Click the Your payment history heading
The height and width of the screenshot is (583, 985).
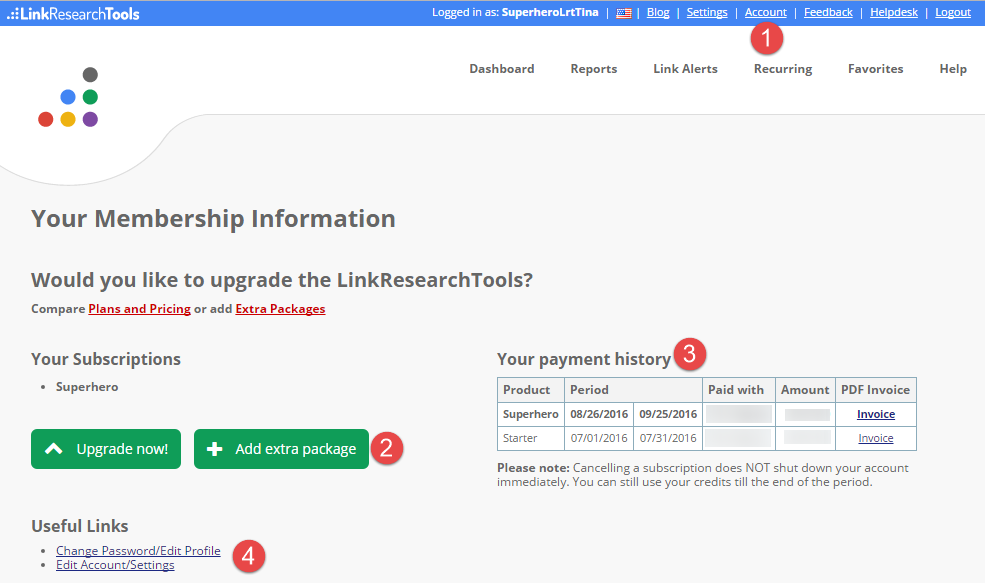pyautogui.click(x=584, y=359)
